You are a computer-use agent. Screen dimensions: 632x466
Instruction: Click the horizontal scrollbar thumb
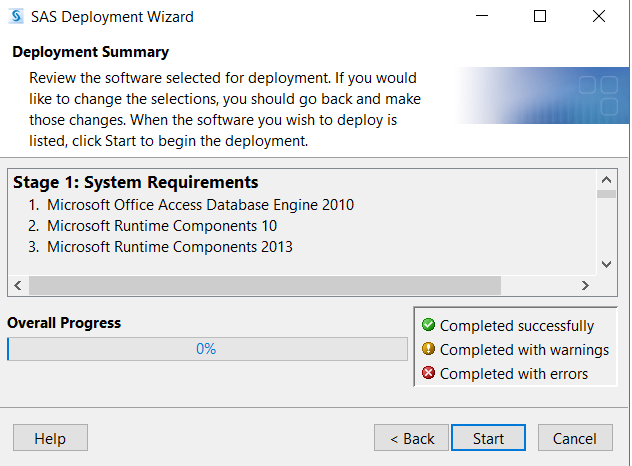(x=265, y=285)
